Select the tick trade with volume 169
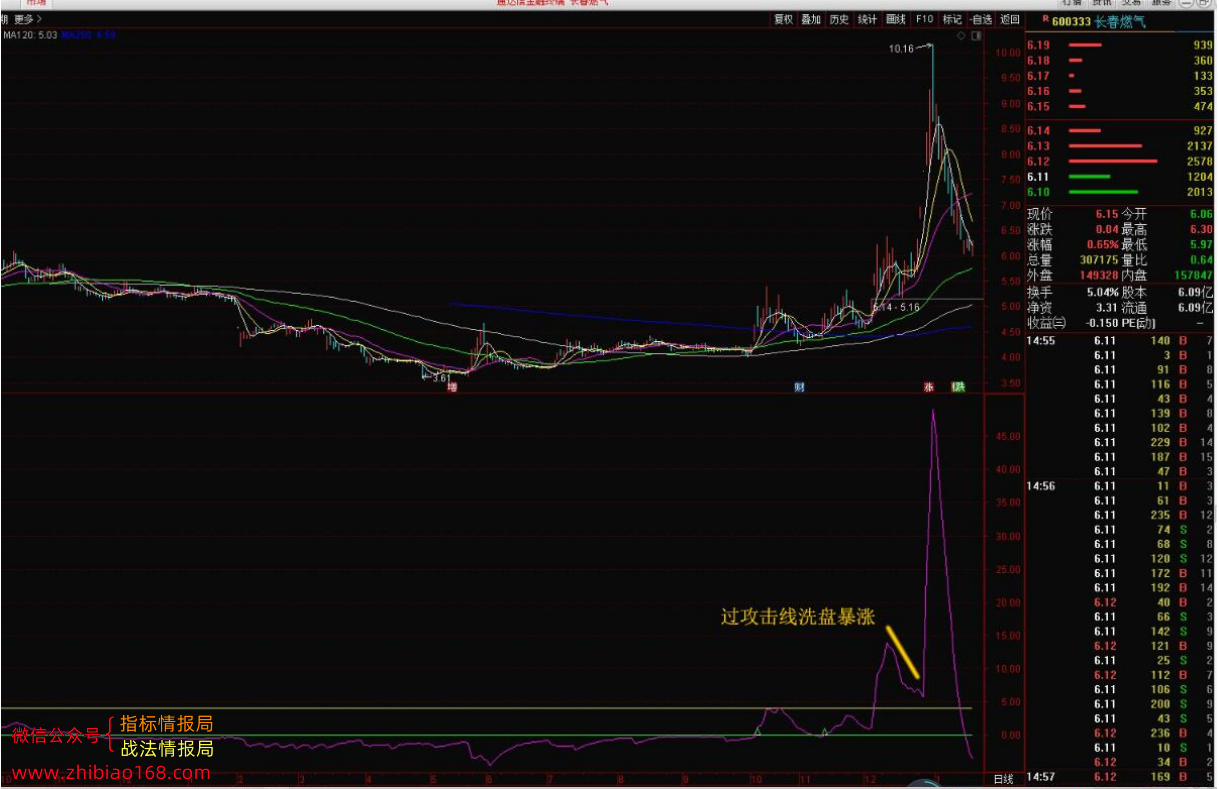 pos(1120,777)
